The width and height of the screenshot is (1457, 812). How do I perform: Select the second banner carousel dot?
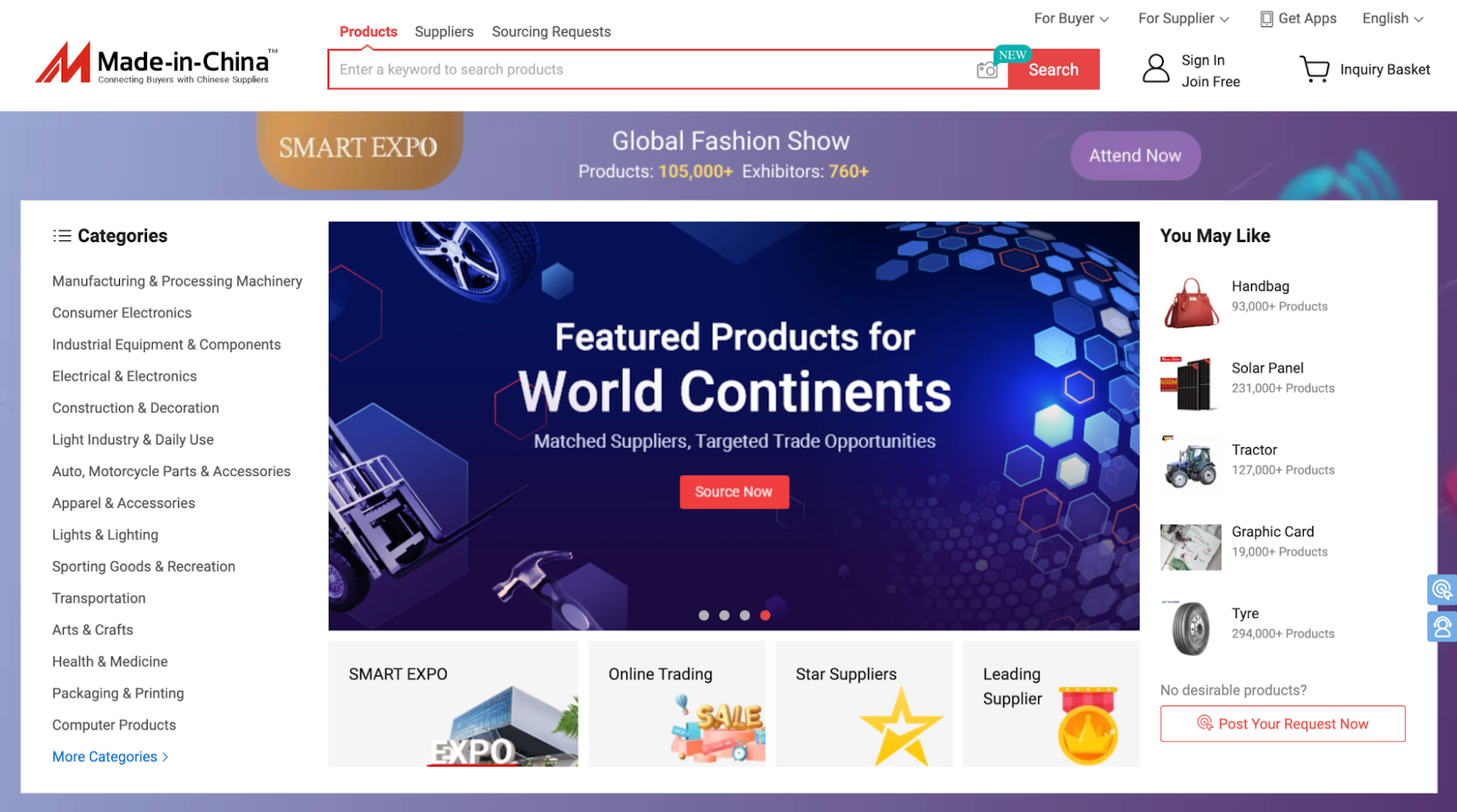[724, 616]
